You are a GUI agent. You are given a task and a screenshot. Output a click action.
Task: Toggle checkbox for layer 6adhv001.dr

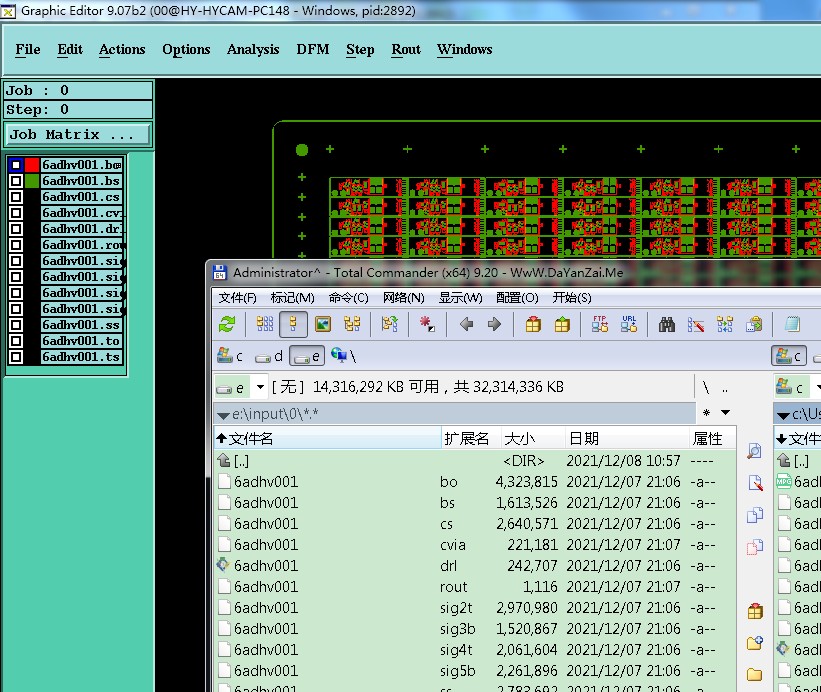[x=16, y=229]
